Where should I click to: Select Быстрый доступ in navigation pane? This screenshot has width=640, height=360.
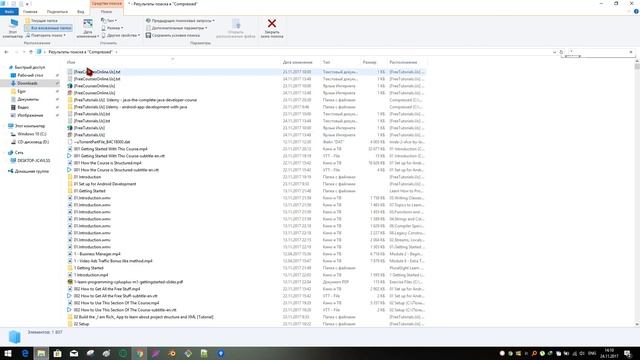pos(29,67)
